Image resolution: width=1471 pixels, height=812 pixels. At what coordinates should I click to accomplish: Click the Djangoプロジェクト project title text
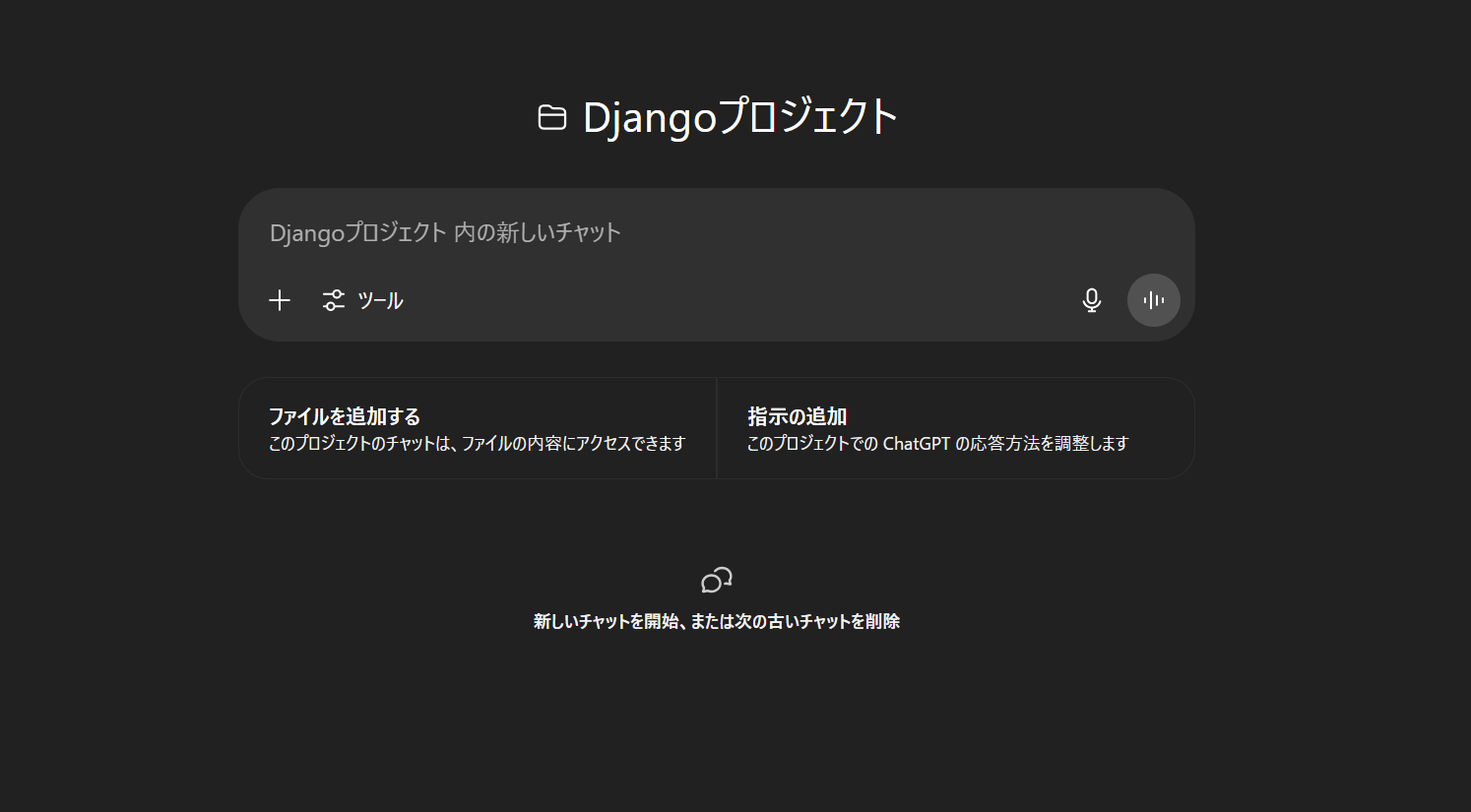click(x=739, y=117)
